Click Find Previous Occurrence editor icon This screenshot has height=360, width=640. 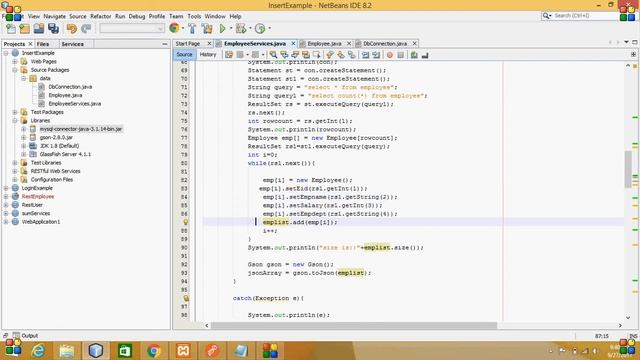[284, 55]
